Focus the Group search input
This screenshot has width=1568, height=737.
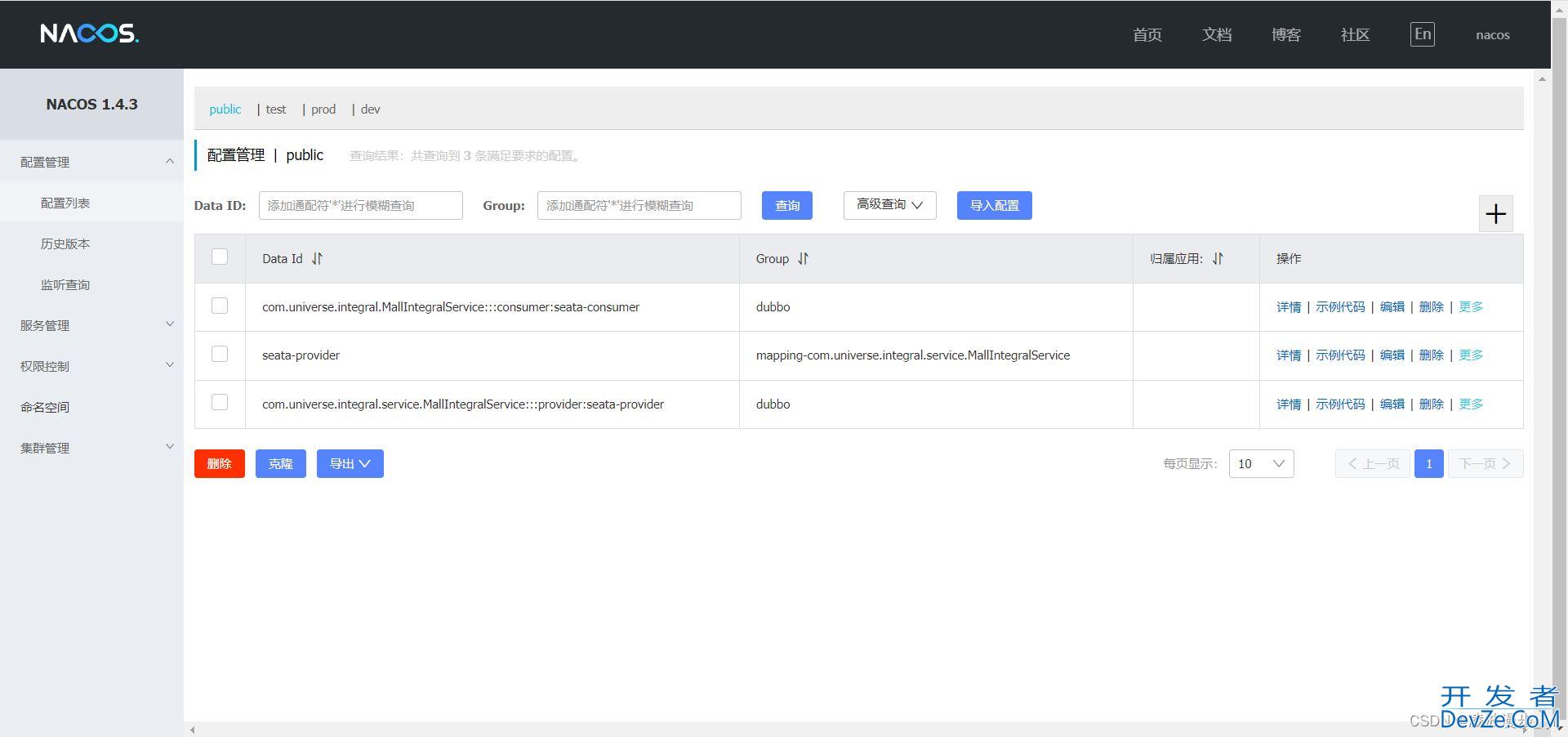tap(639, 205)
